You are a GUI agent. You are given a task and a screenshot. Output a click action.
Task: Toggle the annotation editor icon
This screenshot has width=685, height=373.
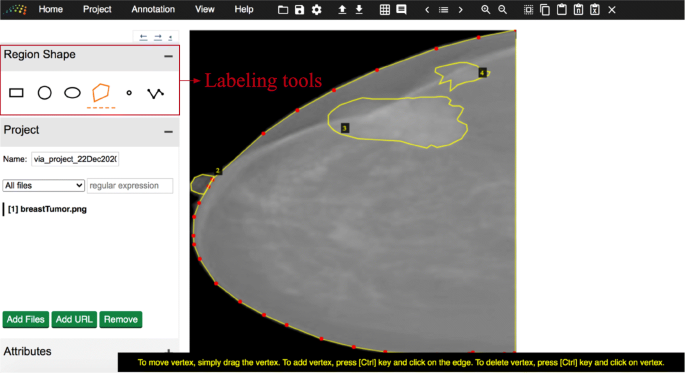click(x=401, y=10)
